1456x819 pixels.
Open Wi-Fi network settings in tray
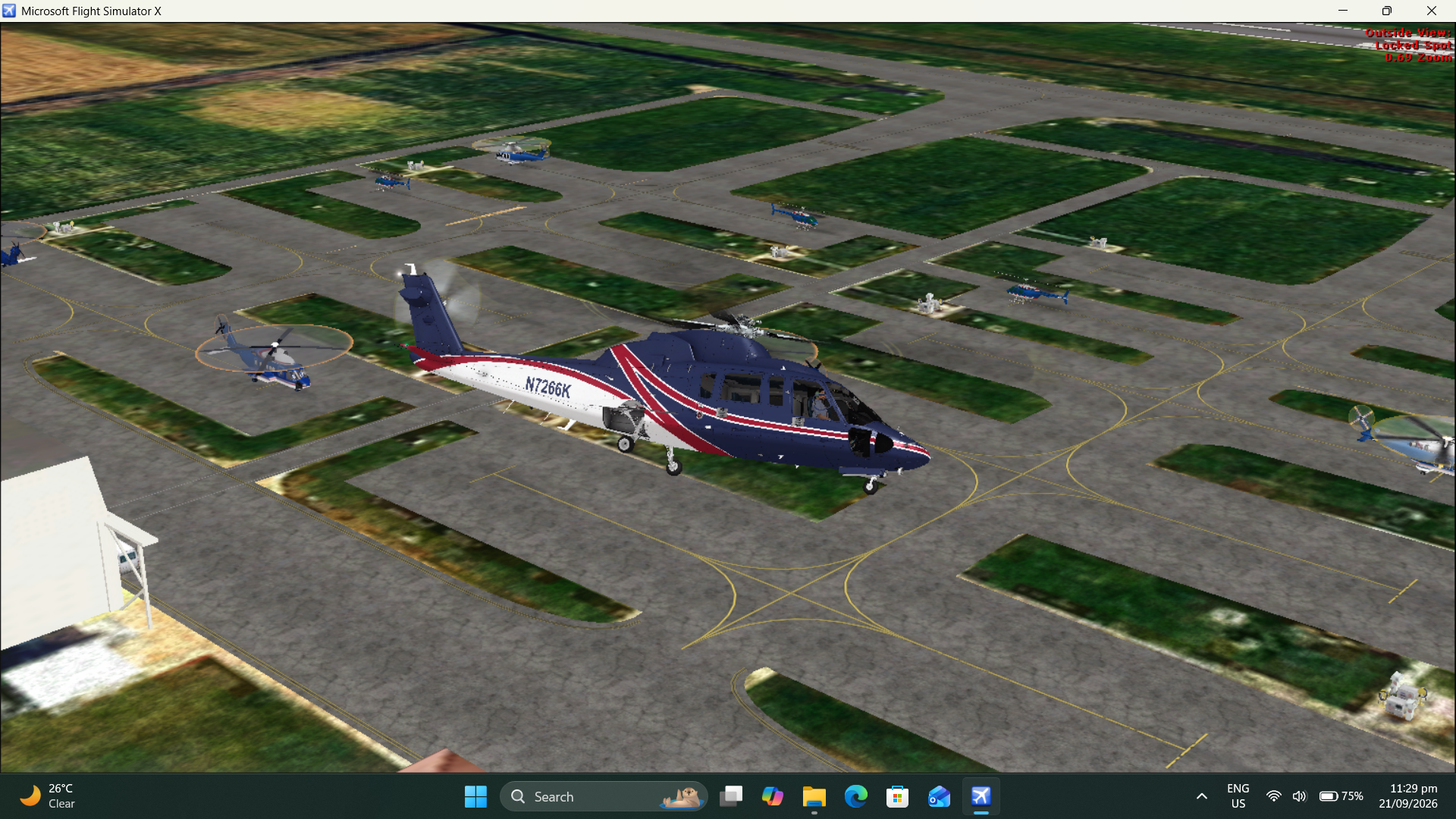(1274, 796)
